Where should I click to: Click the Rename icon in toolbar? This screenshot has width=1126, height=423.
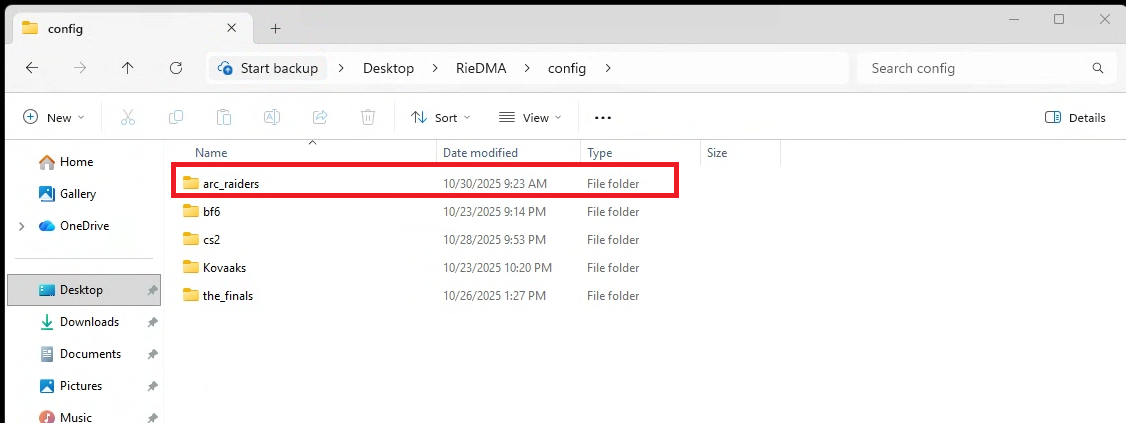pyautogui.click(x=272, y=117)
